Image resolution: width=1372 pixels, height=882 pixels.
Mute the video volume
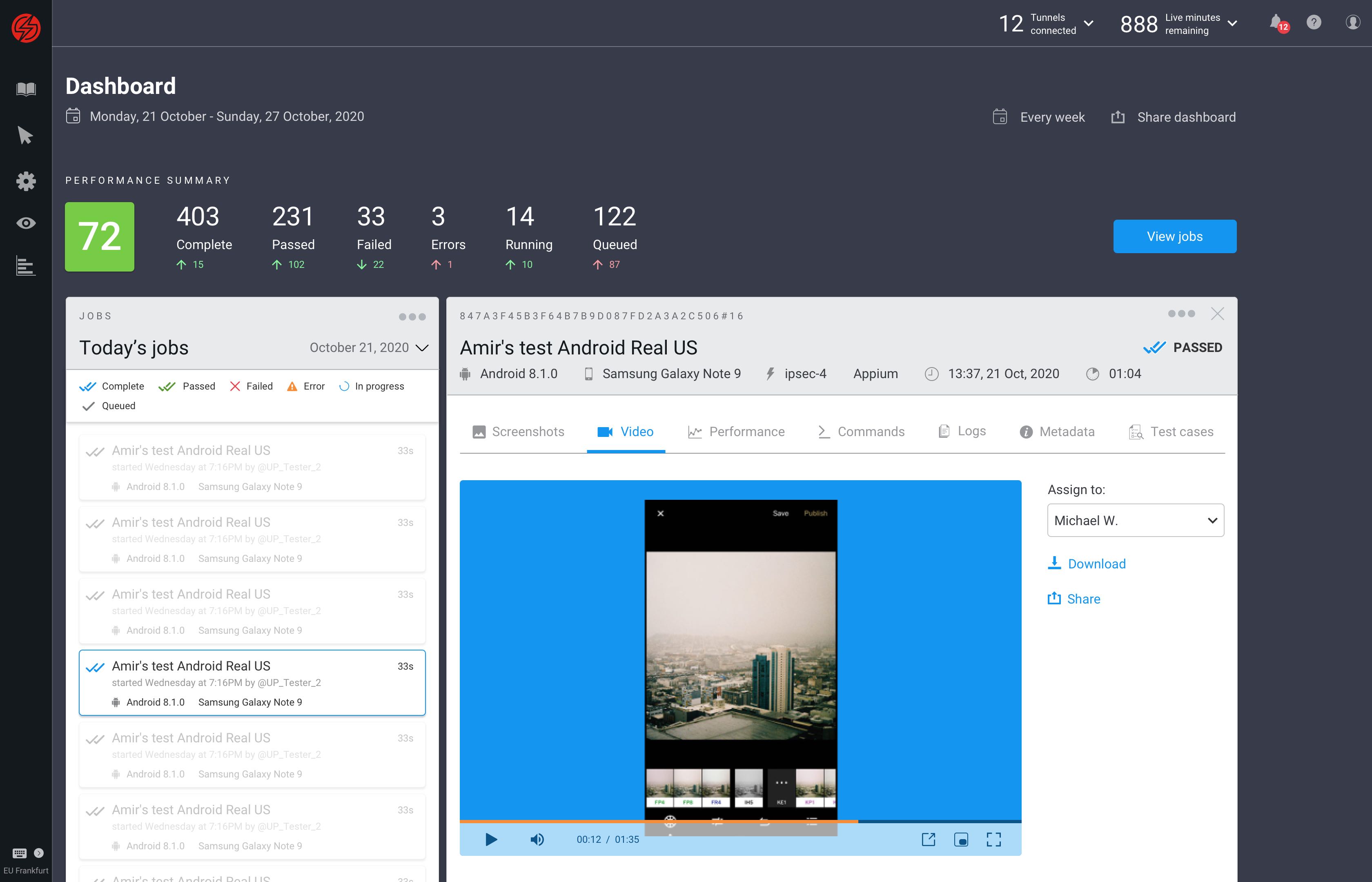537,840
